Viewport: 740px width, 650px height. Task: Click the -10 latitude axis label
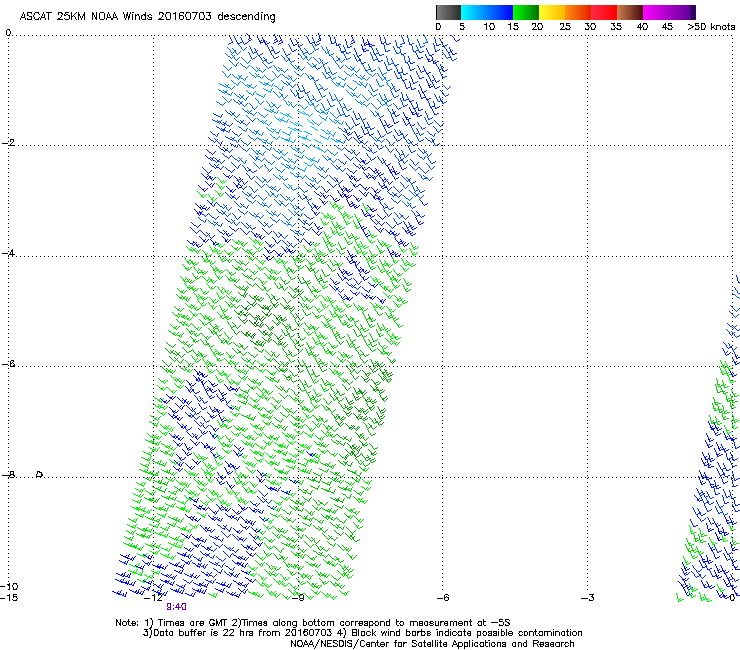(9, 586)
